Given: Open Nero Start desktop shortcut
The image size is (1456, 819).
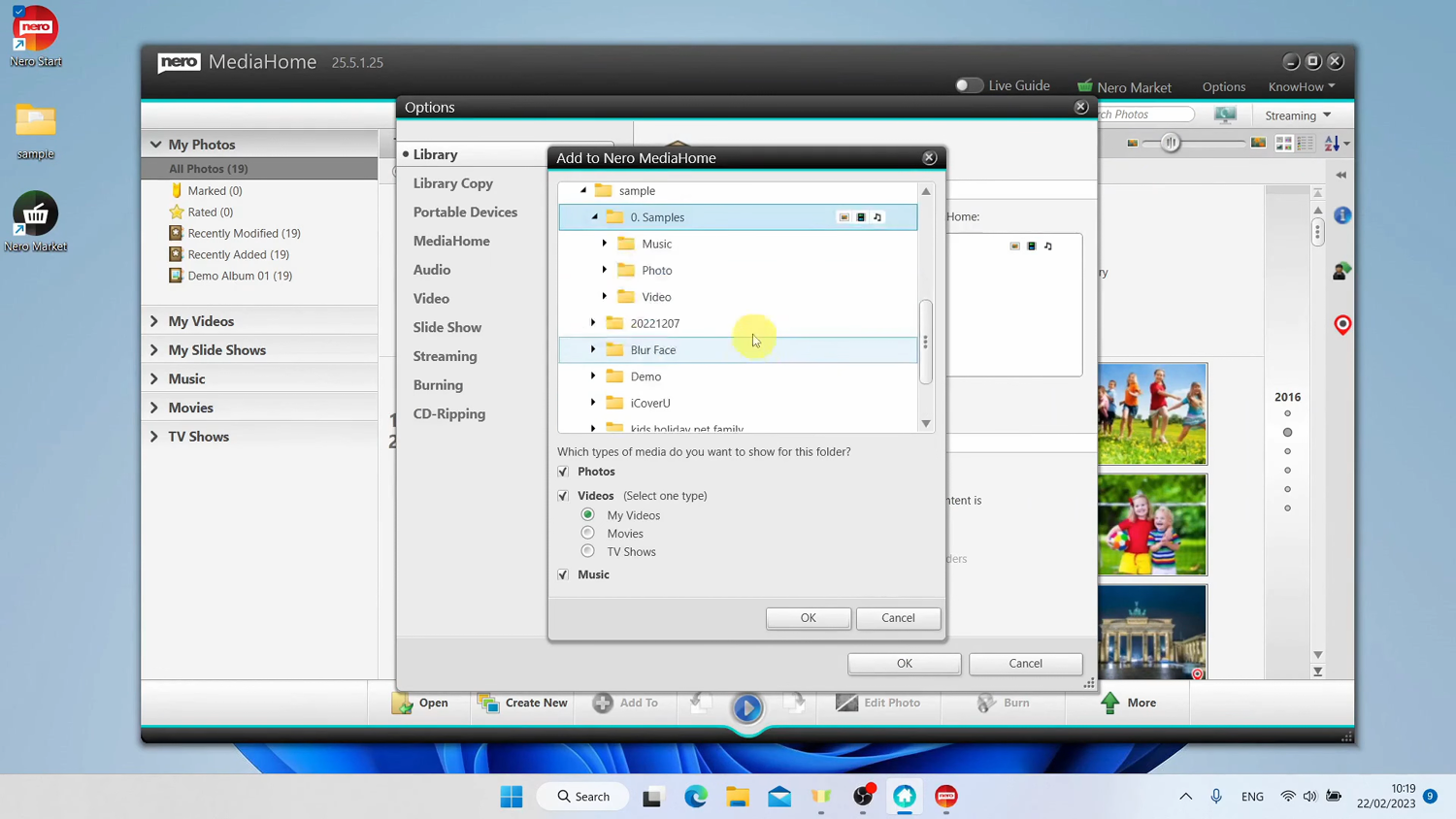Looking at the screenshot, I should (36, 37).
